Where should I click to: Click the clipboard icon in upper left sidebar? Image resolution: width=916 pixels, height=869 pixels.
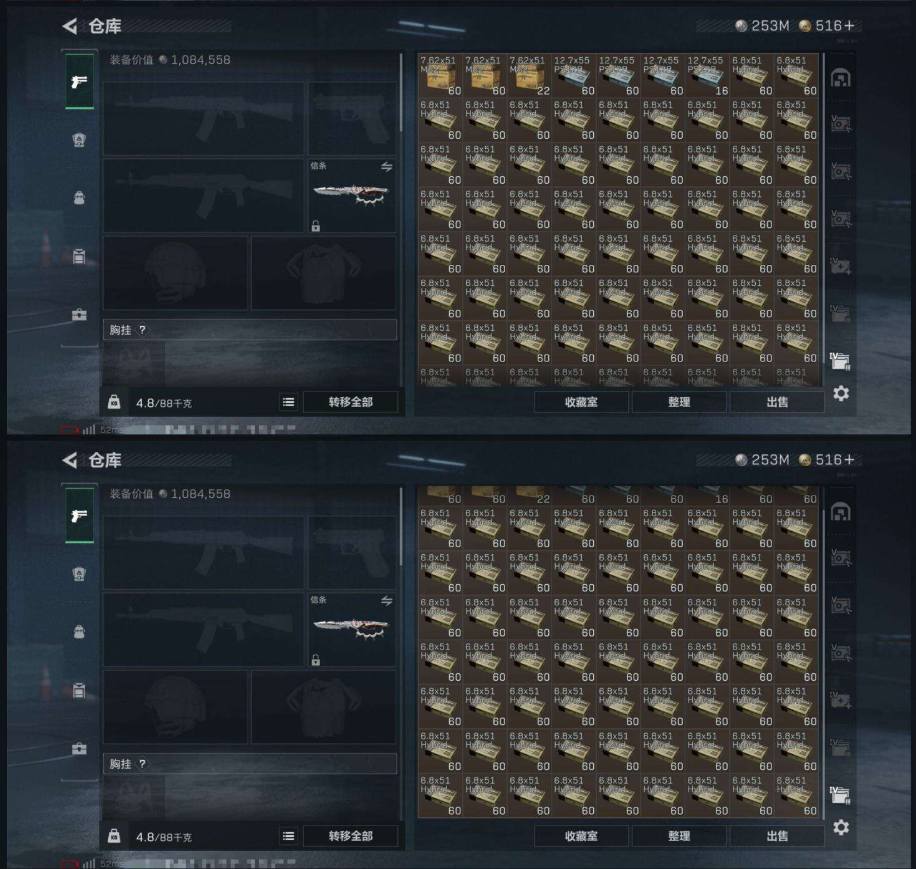[79, 256]
